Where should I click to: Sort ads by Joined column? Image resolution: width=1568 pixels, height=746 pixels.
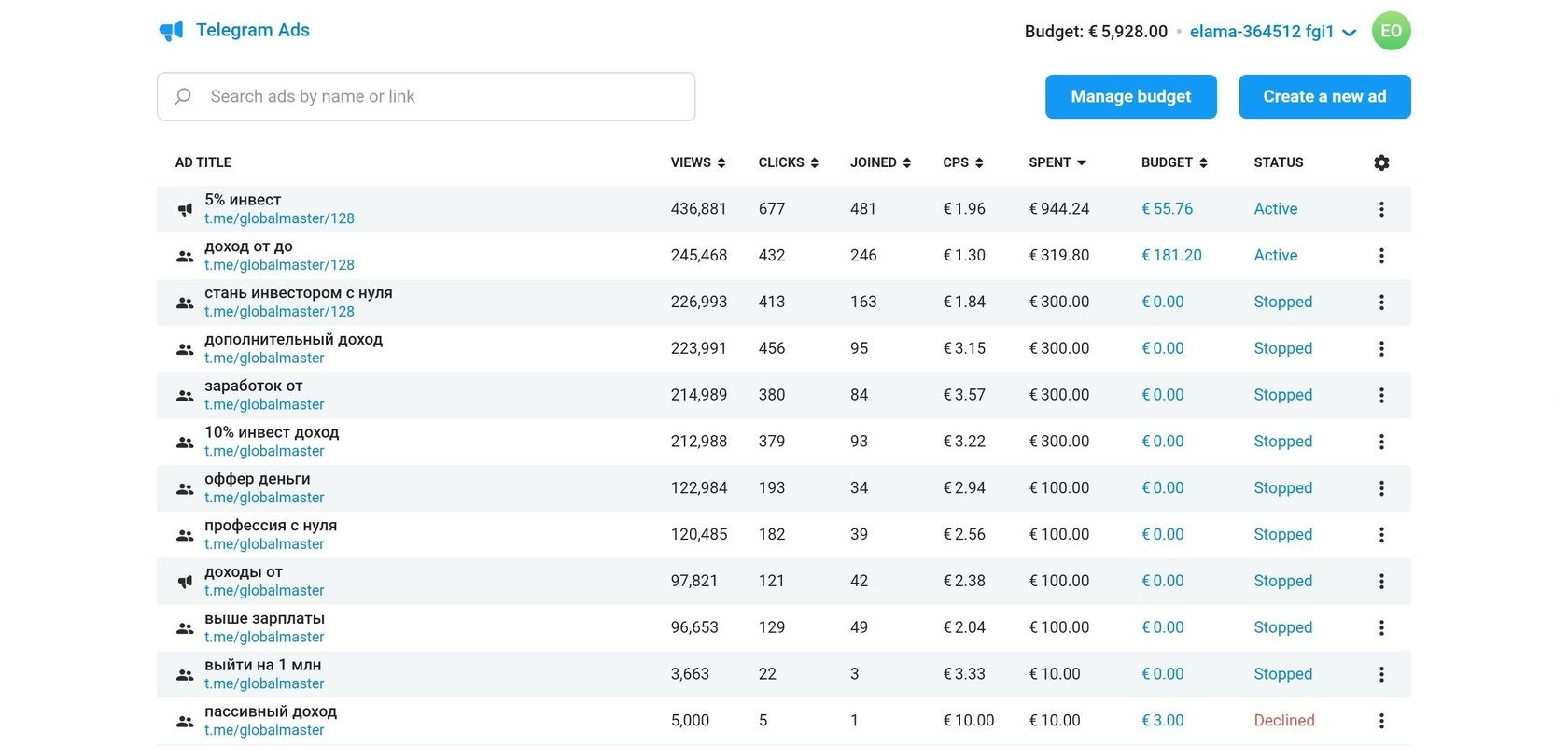pyautogui.click(x=879, y=162)
